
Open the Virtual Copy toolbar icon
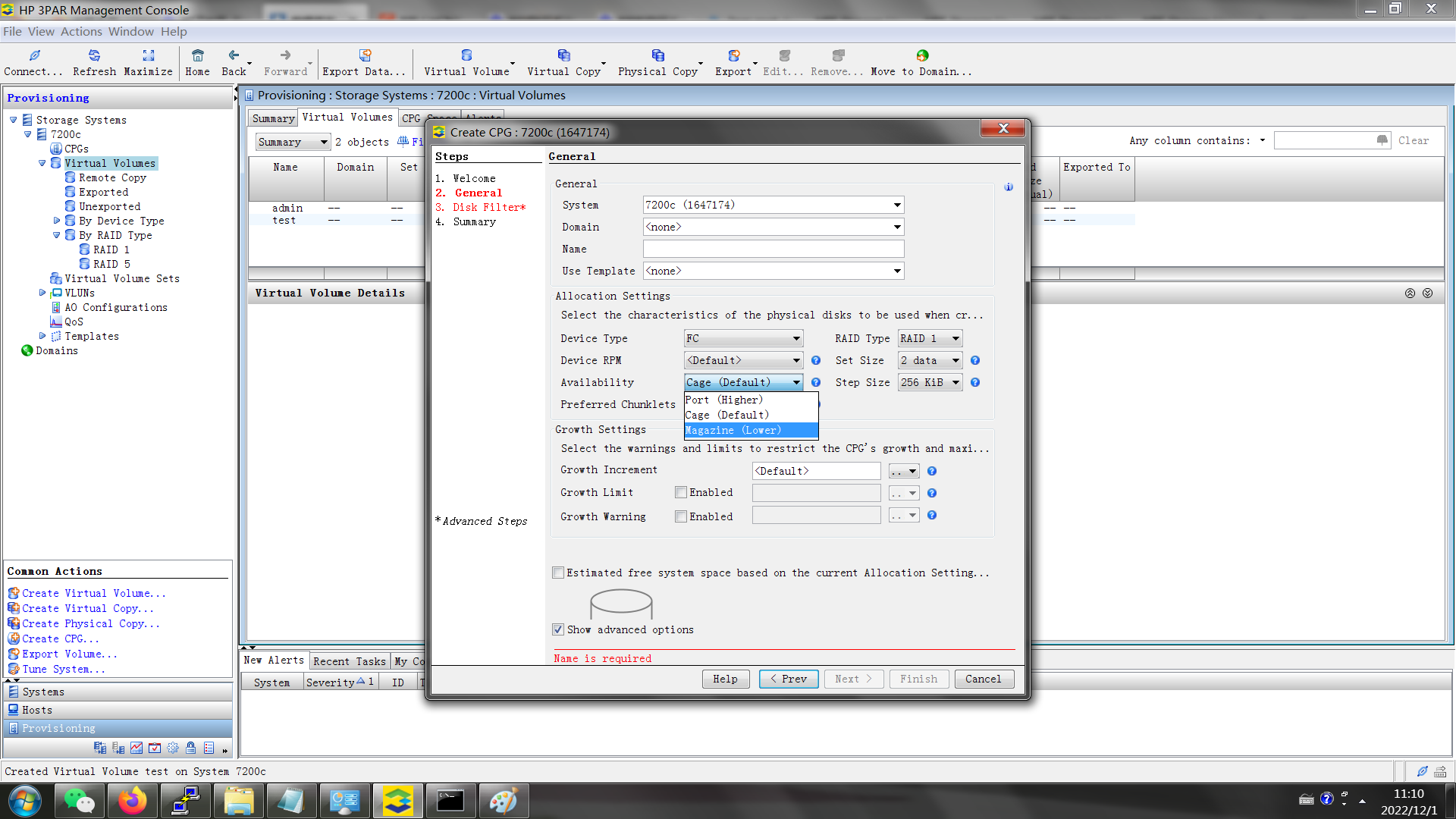point(563,56)
